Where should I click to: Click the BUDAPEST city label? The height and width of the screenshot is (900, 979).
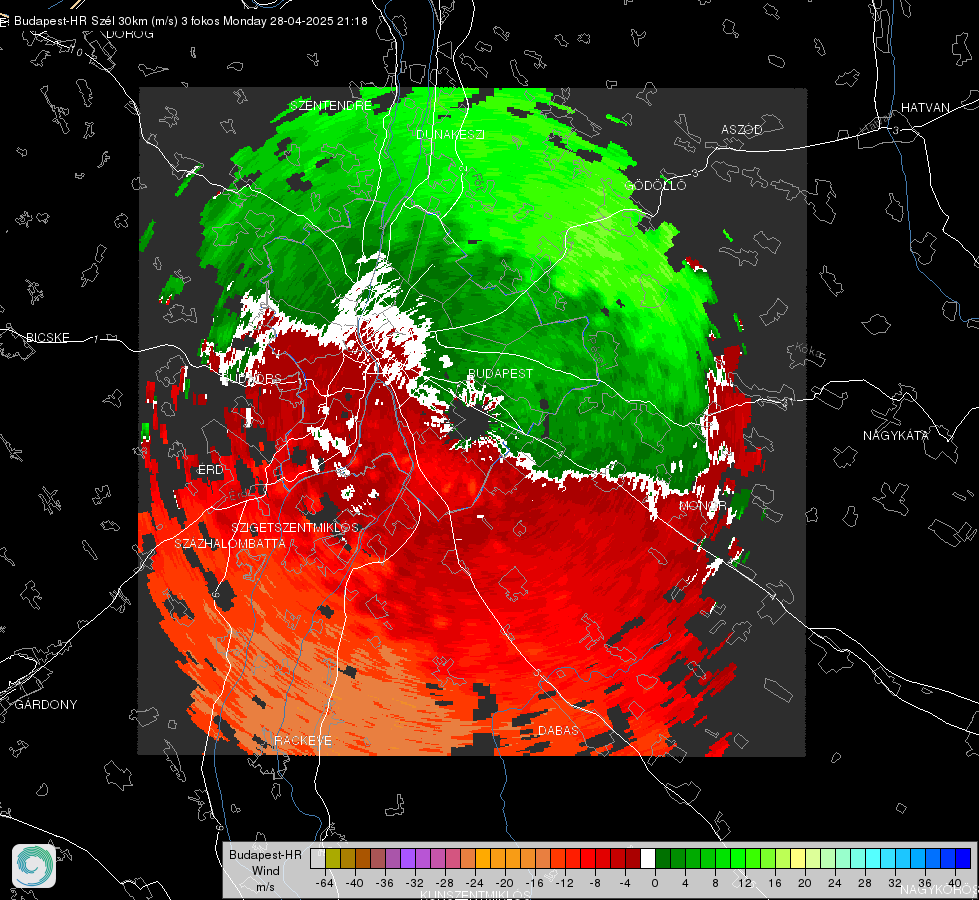point(500,373)
